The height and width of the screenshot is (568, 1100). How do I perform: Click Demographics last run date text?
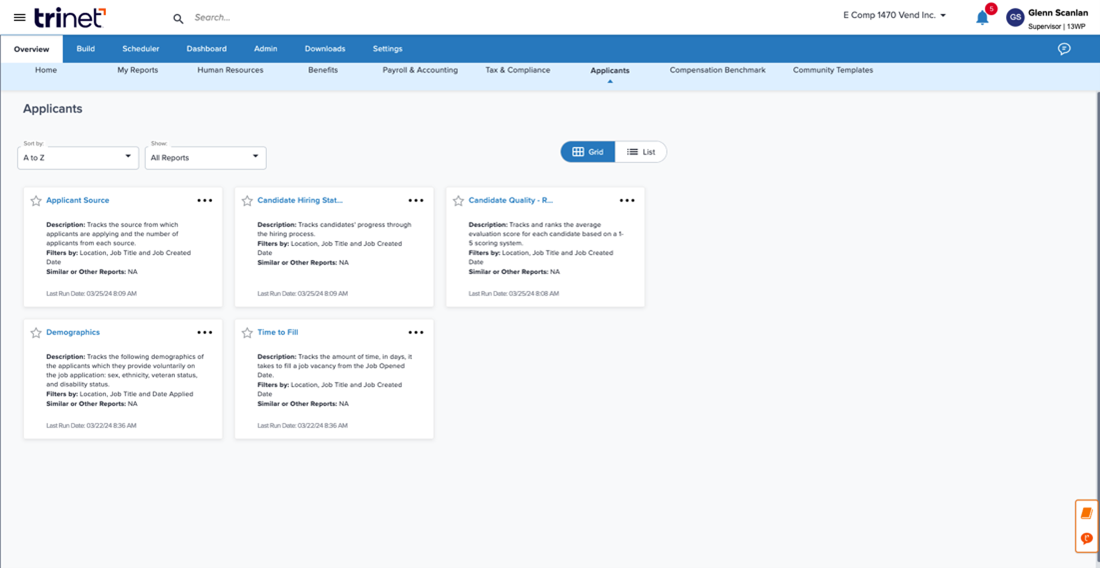point(92,426)
